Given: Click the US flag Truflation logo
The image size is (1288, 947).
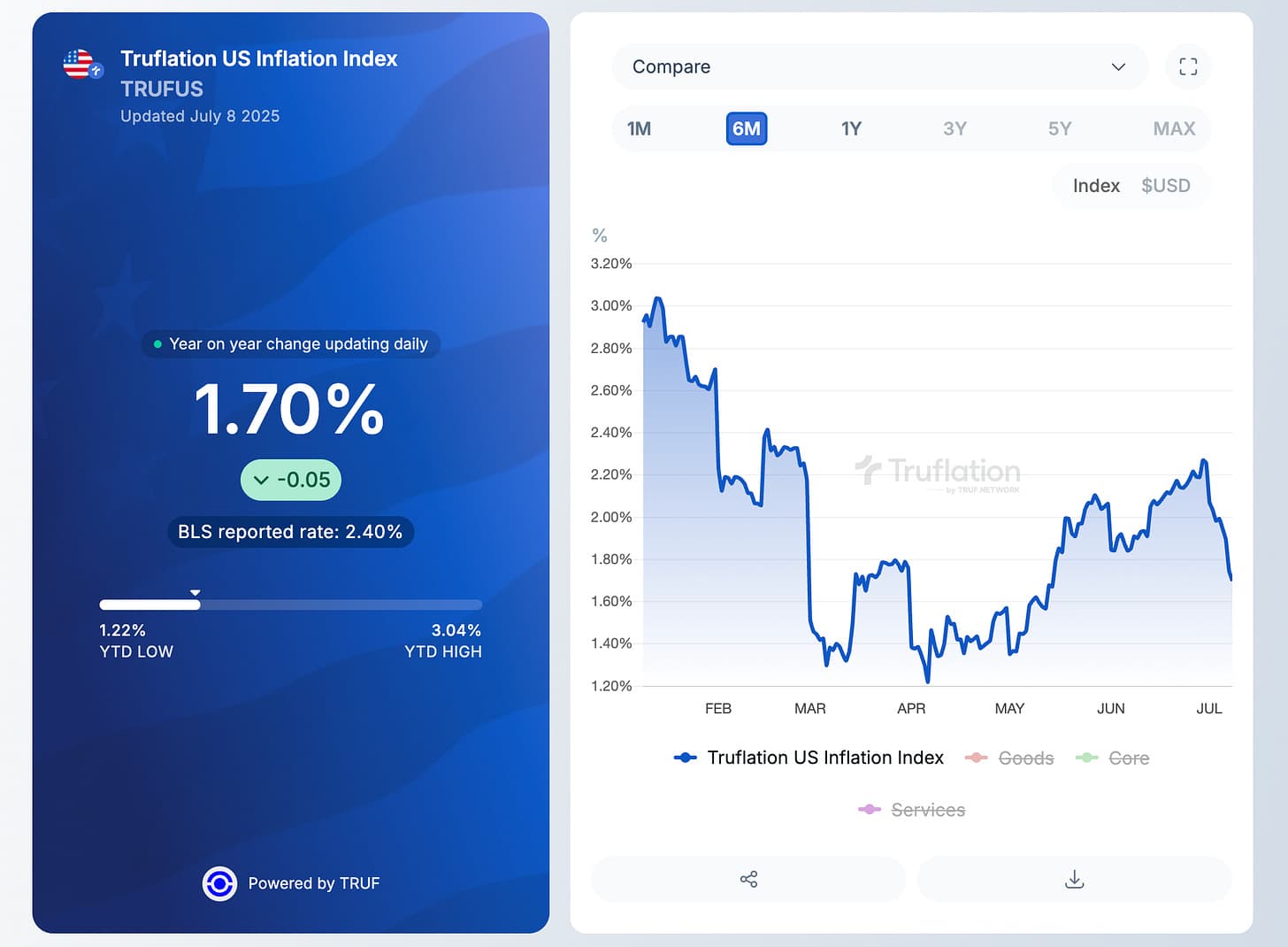Looking at the screenshot, I should [x=83, y=64].
